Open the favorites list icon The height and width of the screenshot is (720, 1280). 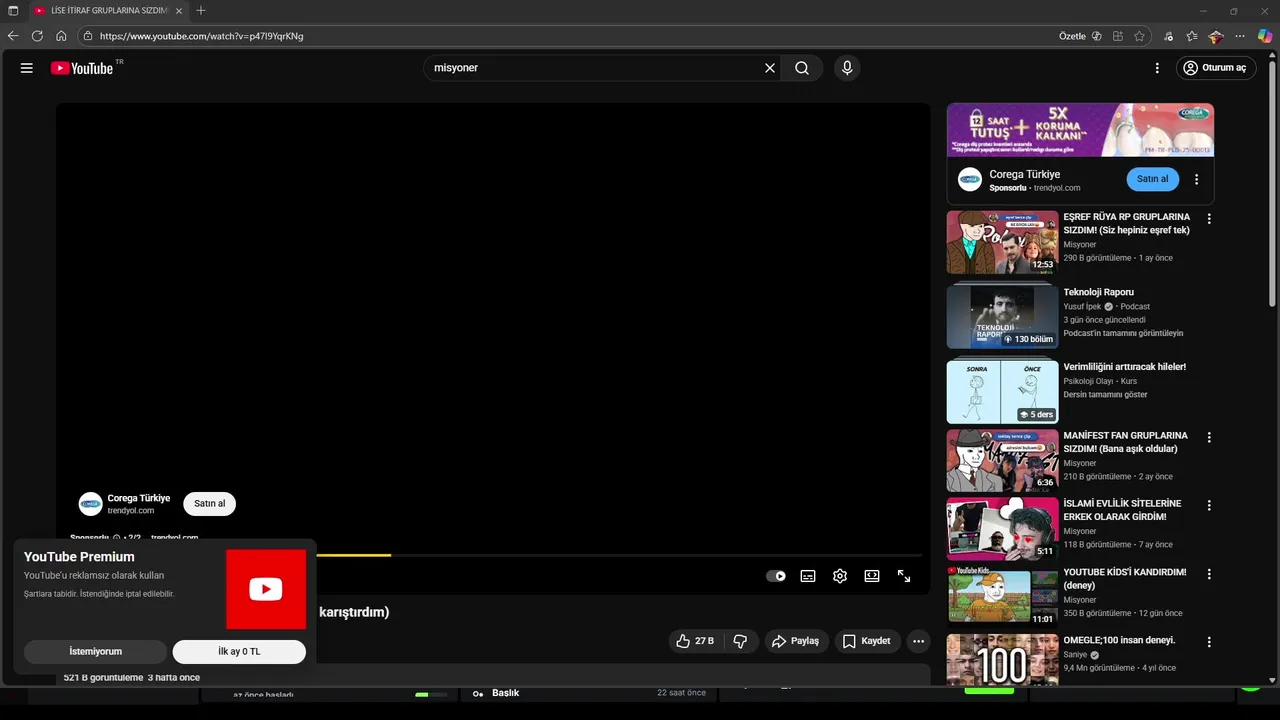tap(1192, 36)
